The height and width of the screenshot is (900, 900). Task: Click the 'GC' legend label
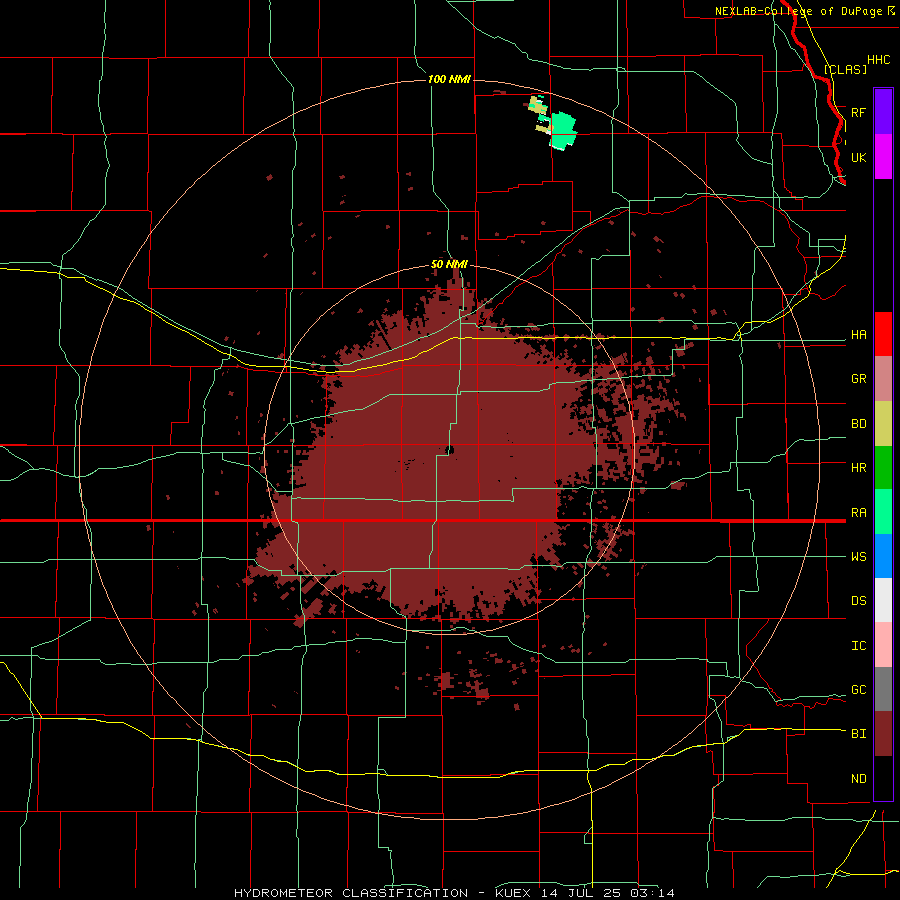(x=859, y=690)
